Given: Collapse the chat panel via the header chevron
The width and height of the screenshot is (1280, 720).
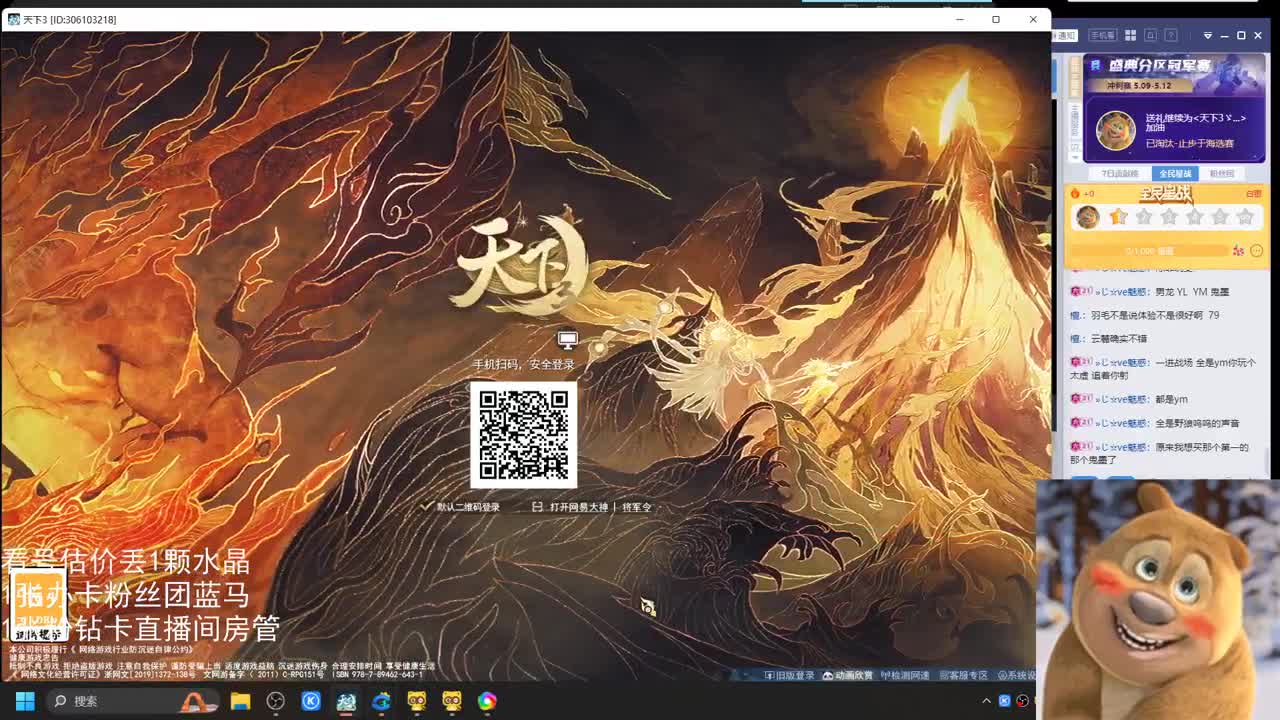Looking at the screenshot, I should [x=1075, y=158].
